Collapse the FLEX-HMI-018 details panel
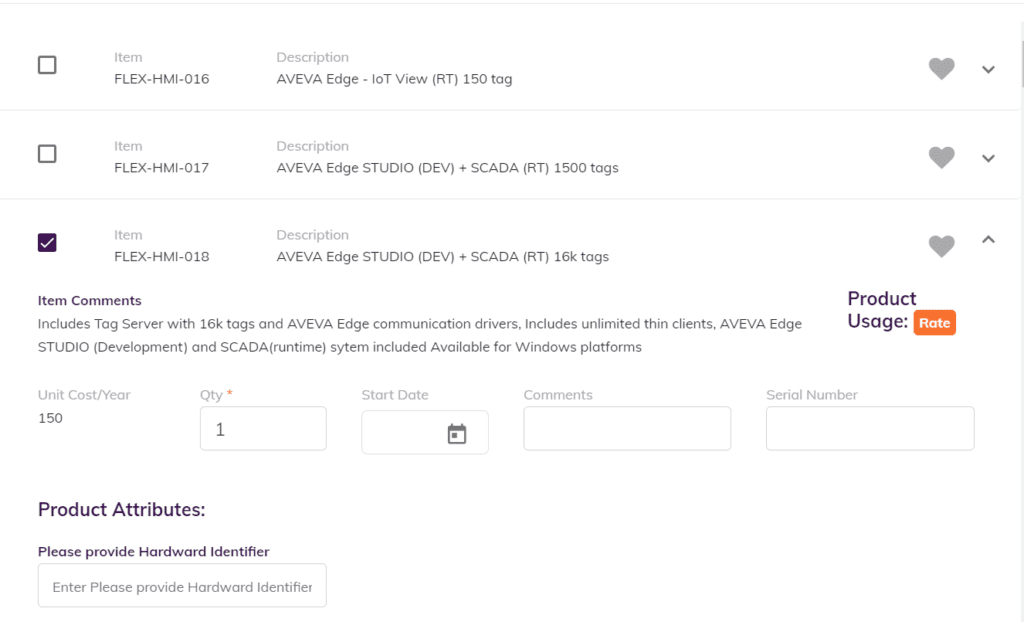Screen dimensions: 1024x622 988,239
